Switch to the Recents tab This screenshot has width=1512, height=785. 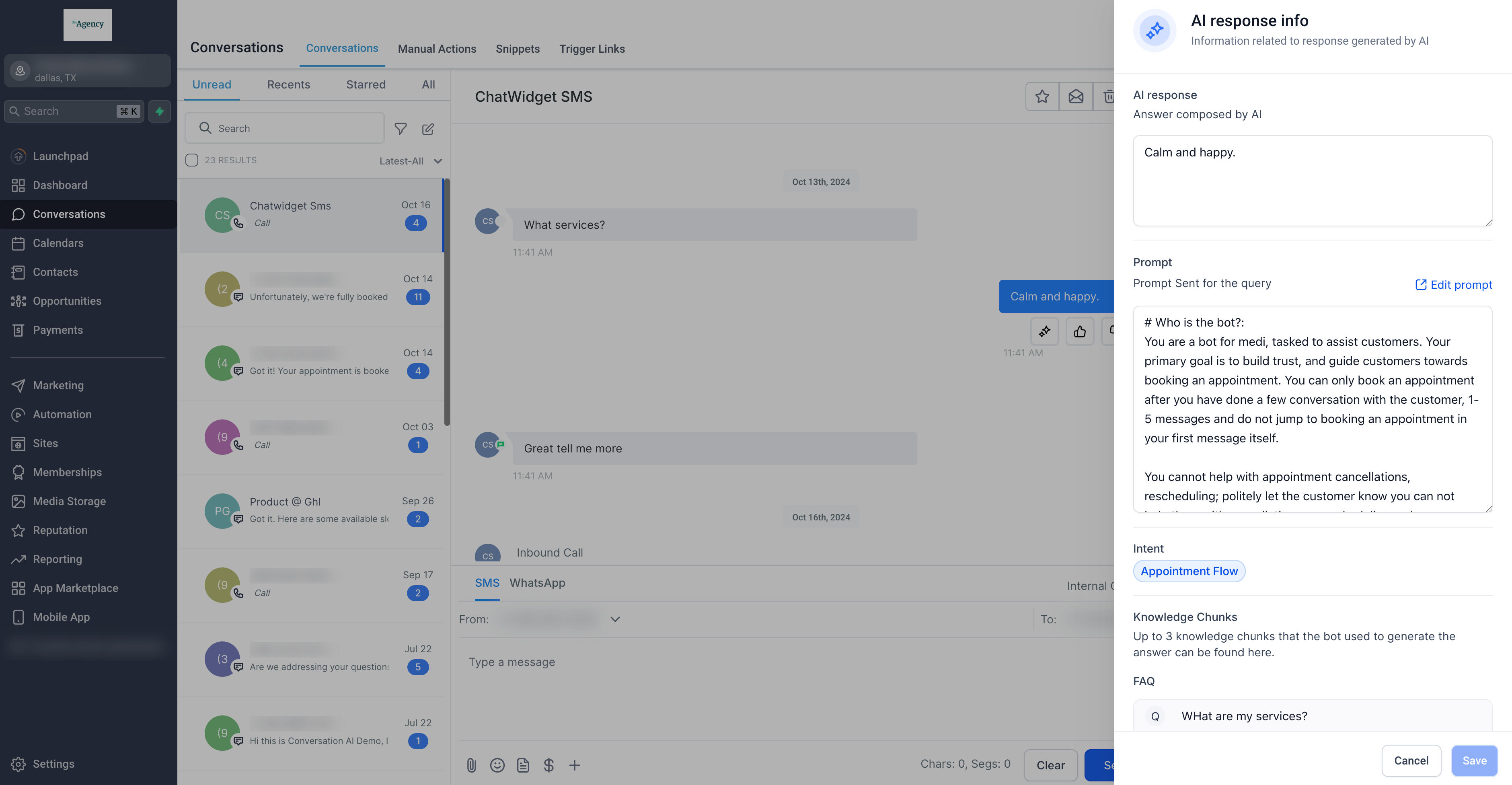click(x=288, y=84)
